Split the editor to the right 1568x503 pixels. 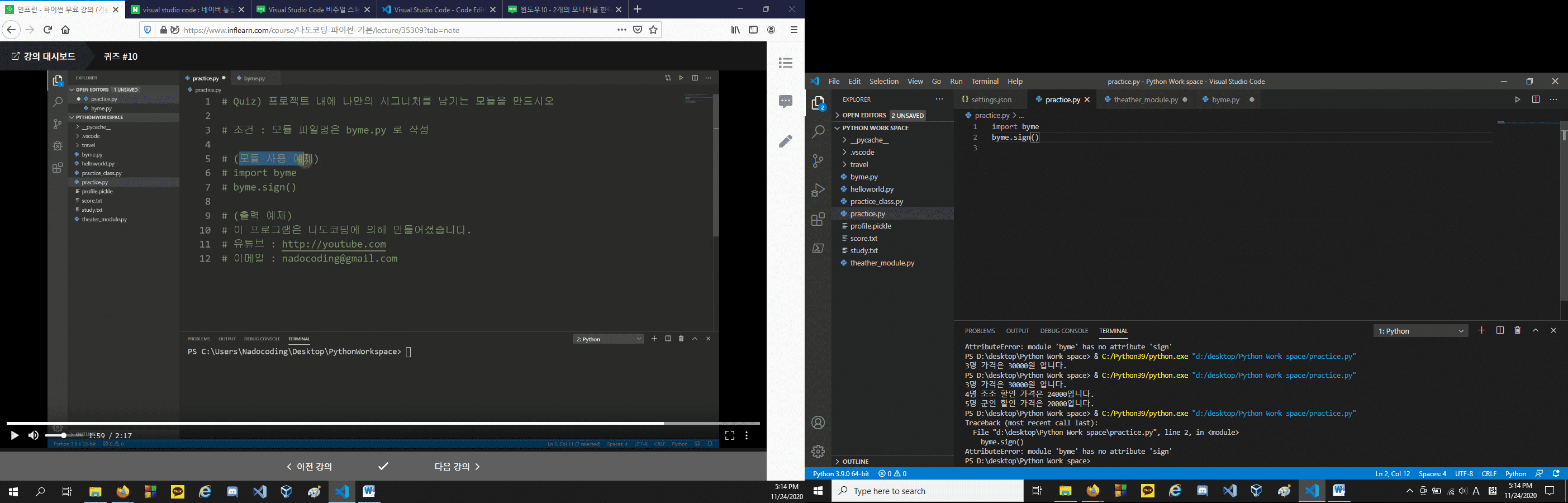(x=1535, y=99)
